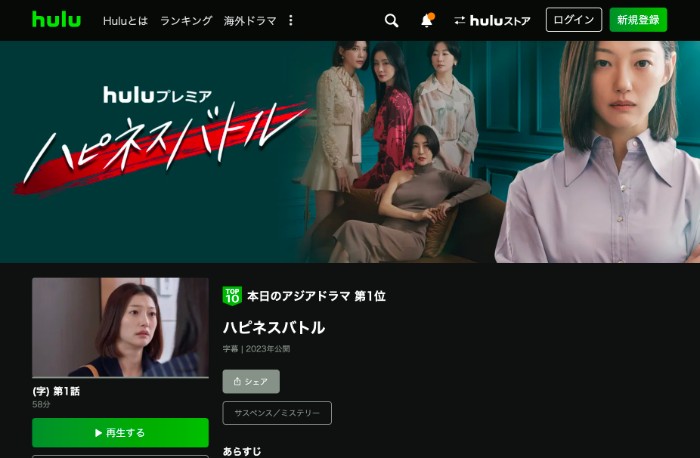This screenshot has height=458, width=700.
Task: Open the notifications bell icon
Action: (427, 21)
